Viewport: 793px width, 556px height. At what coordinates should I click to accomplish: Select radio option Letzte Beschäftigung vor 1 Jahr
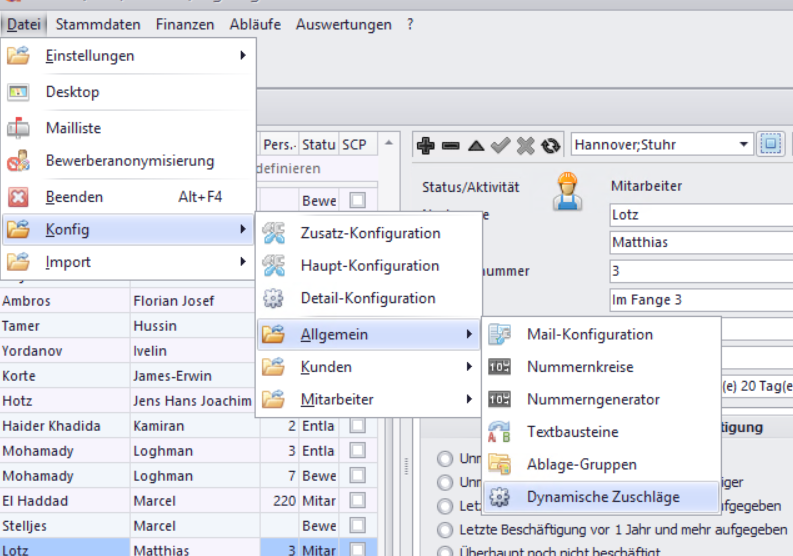click(x=445, y=529)
